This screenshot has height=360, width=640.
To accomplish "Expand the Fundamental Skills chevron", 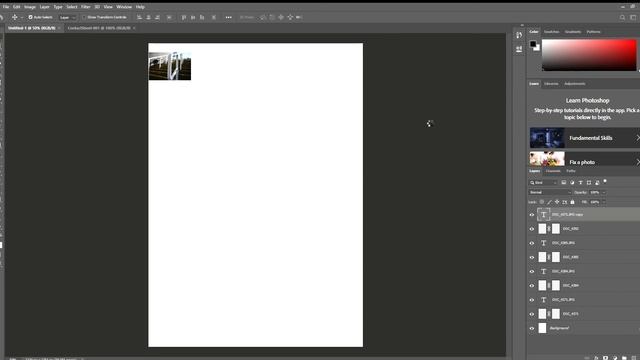I will click(638, 138).
